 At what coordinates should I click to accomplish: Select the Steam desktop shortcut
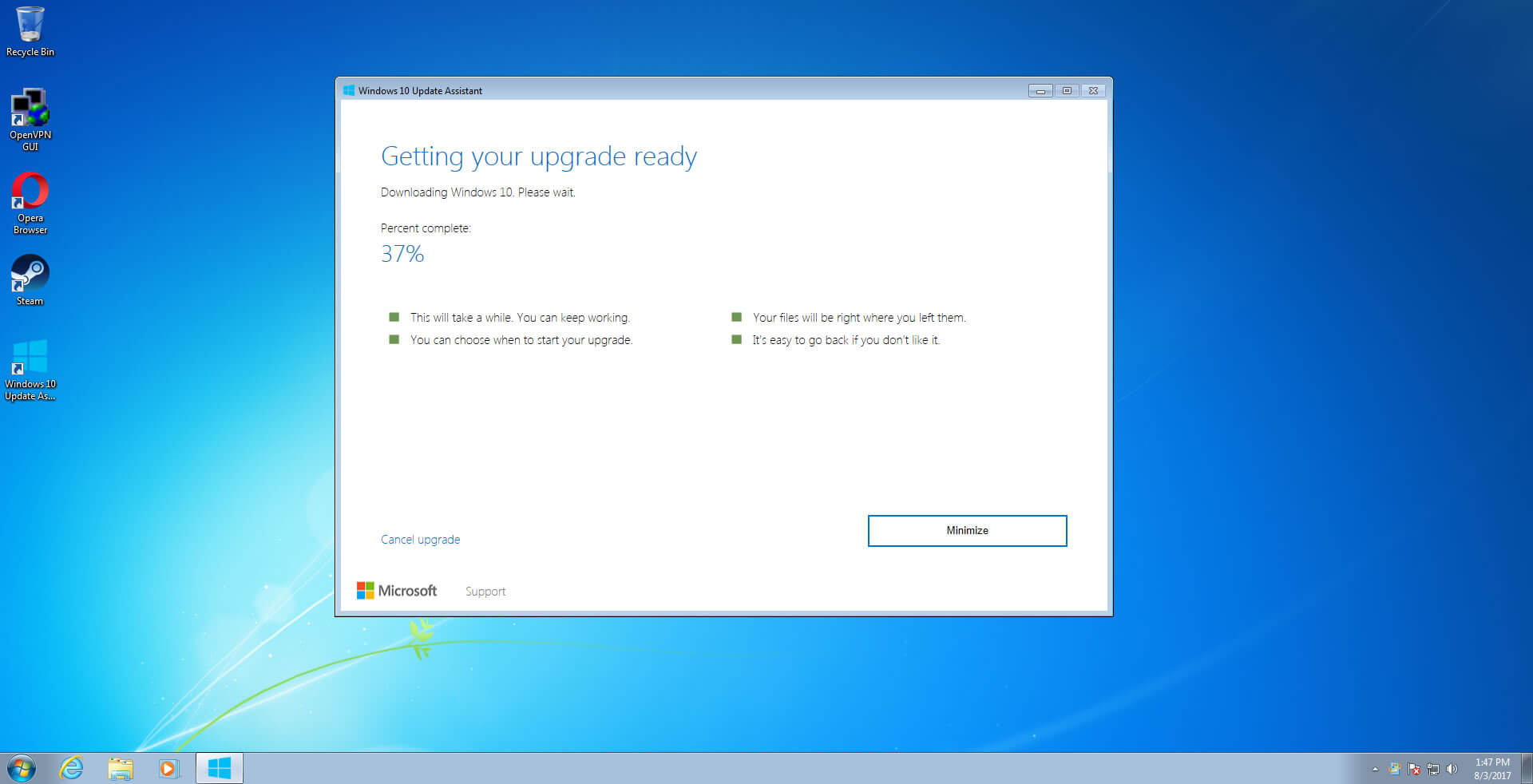[30, 279]
